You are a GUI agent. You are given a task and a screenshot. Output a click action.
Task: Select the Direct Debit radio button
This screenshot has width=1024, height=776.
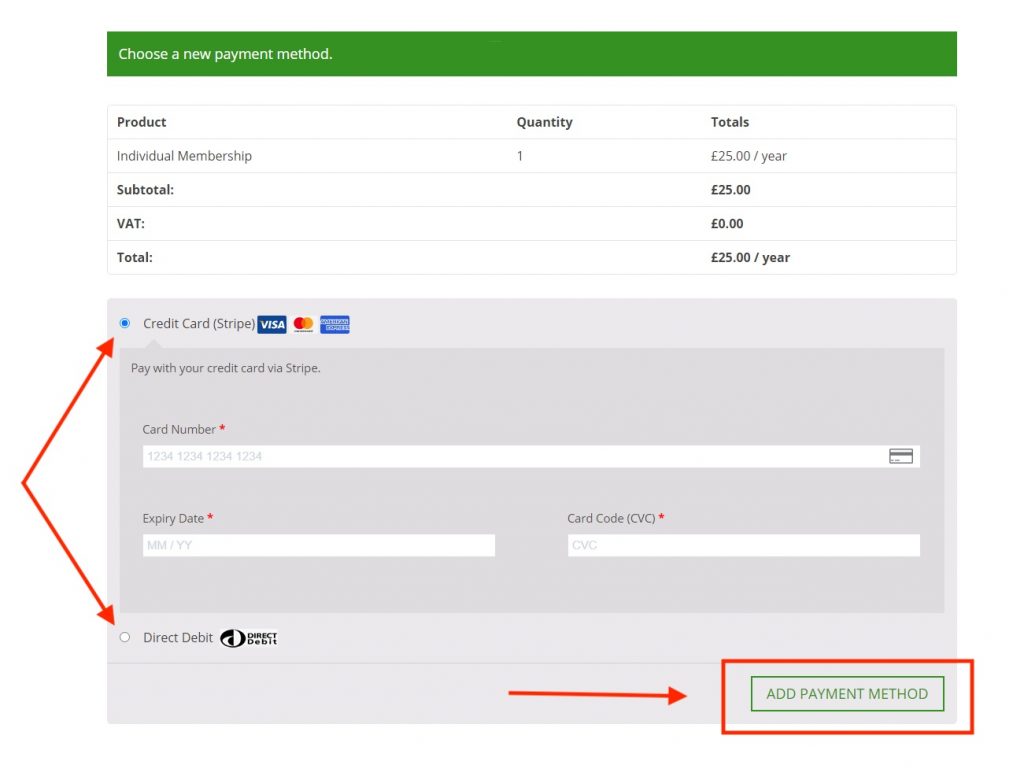(125, 637)
